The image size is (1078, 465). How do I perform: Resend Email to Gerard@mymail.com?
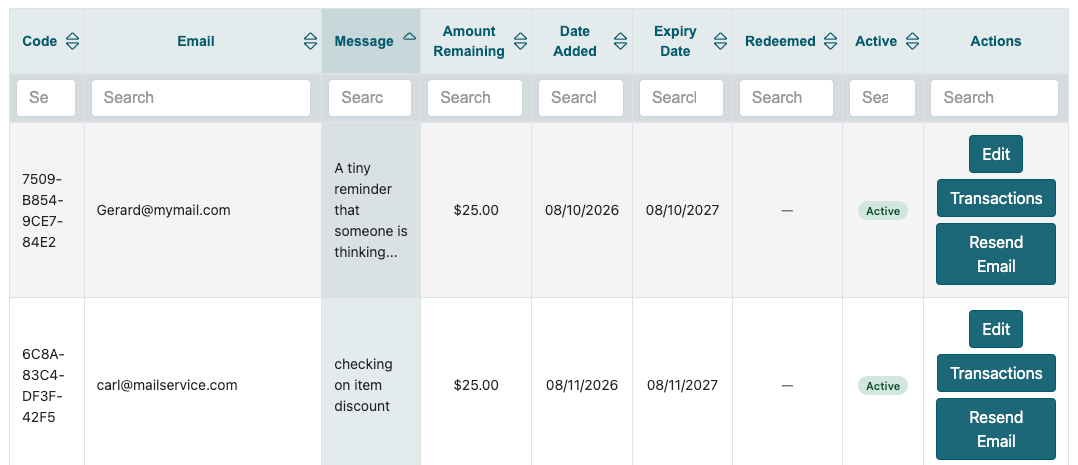pos(996,254)
